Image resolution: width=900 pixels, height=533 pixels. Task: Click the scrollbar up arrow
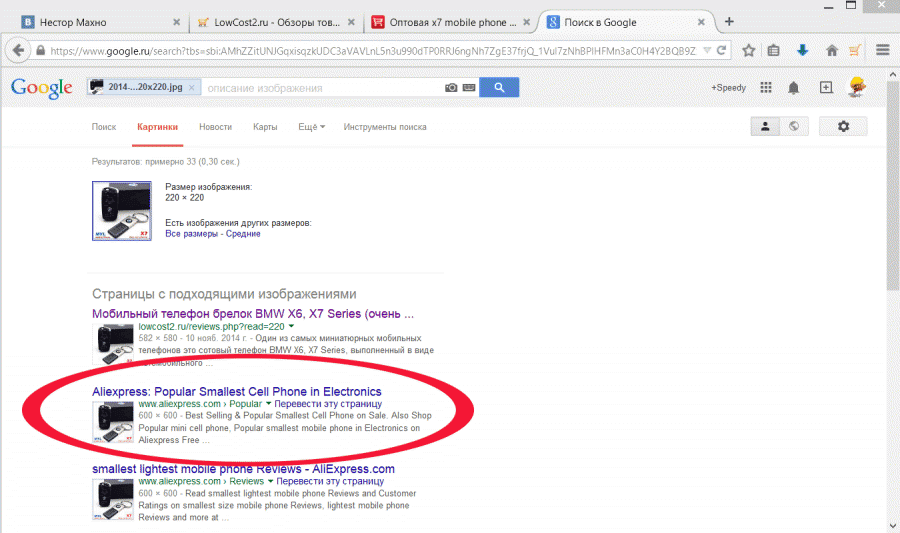point(893,75)
